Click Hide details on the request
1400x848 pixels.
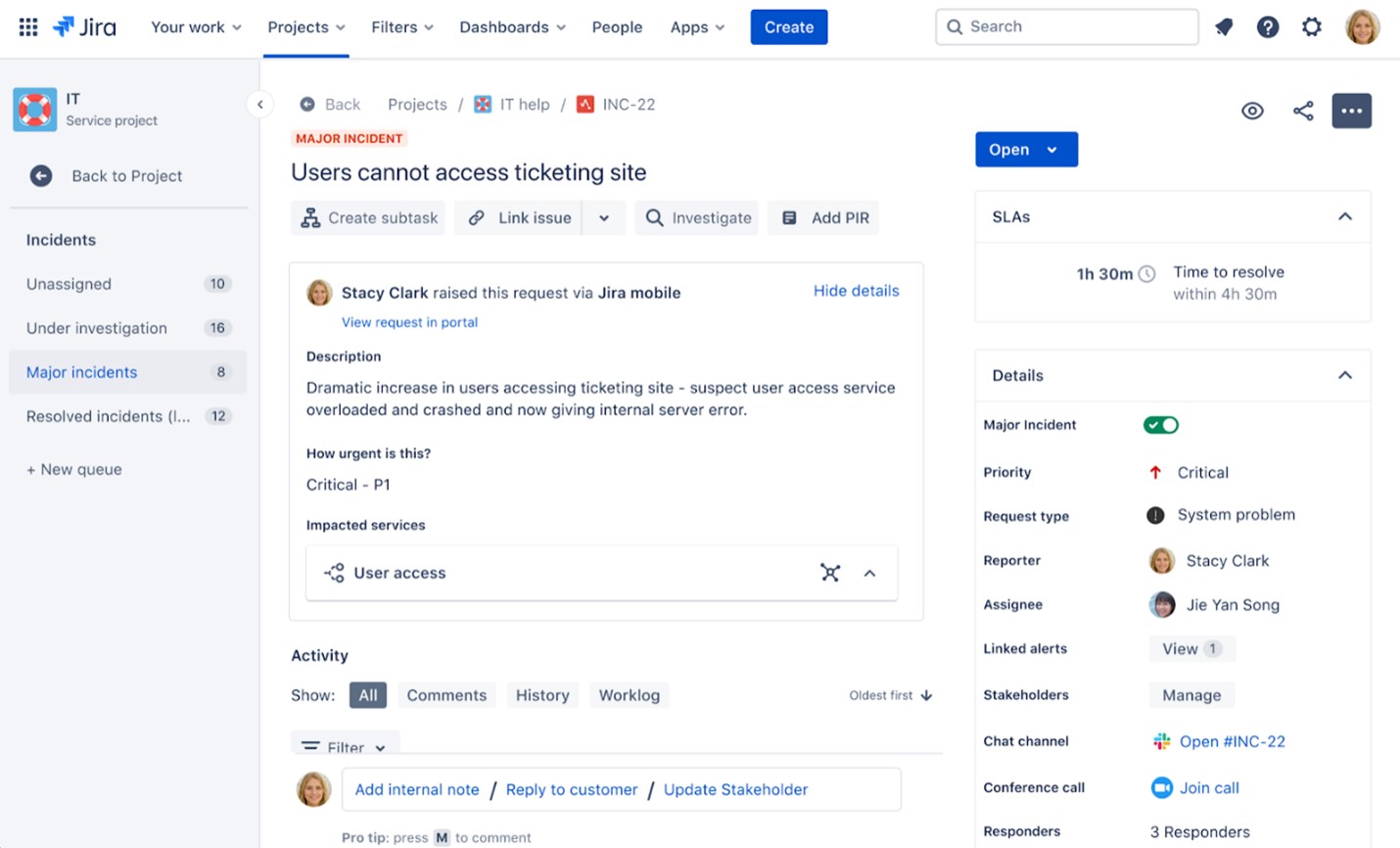856,291
